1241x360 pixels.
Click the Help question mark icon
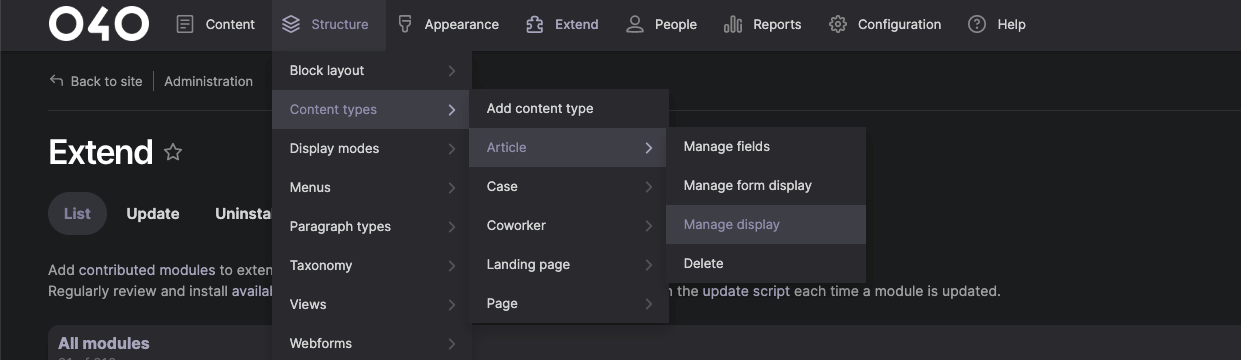(x=977, y=24)
